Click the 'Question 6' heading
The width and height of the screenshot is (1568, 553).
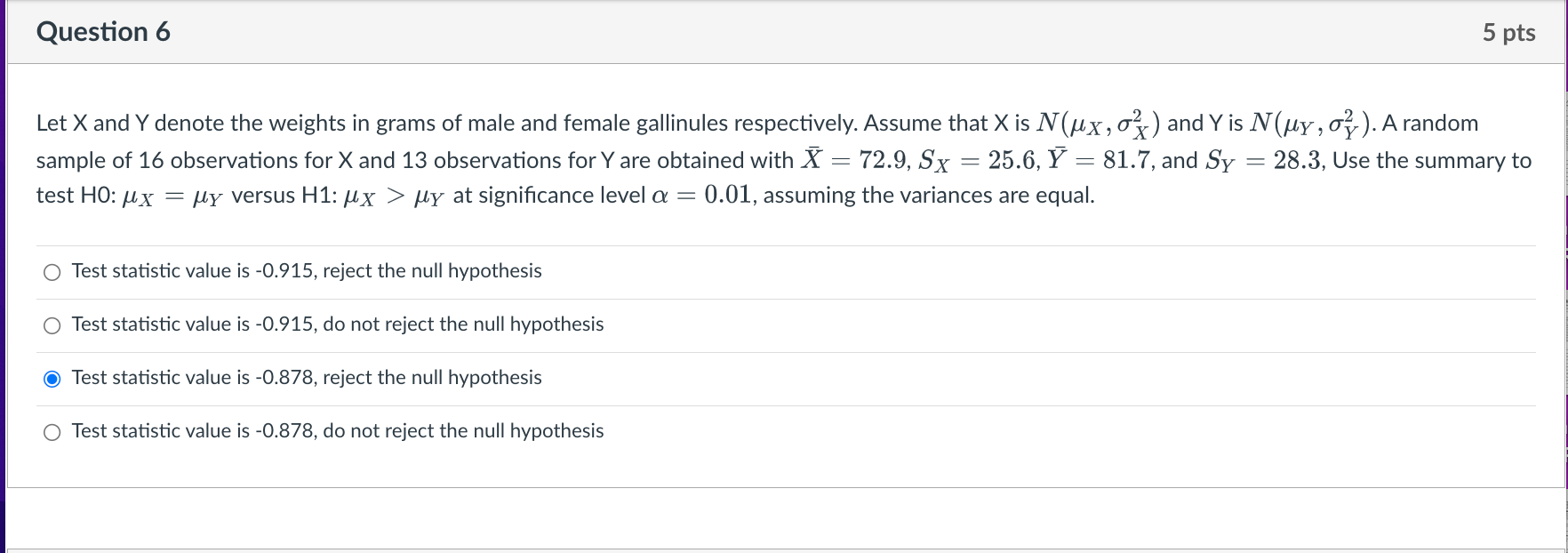[x=103, y=32]
